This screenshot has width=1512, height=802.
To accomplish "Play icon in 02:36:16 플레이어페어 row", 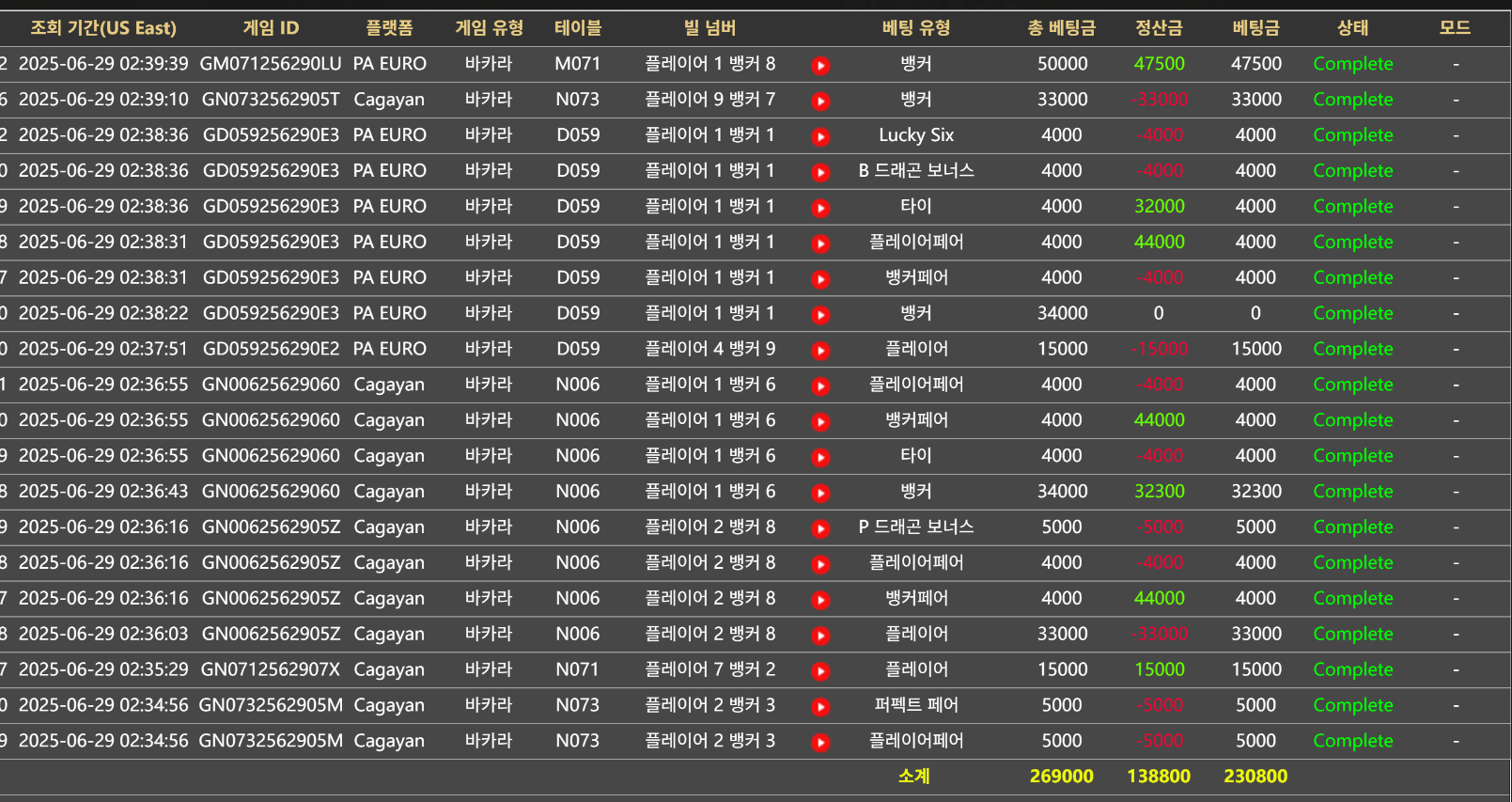I will [820, 564].
